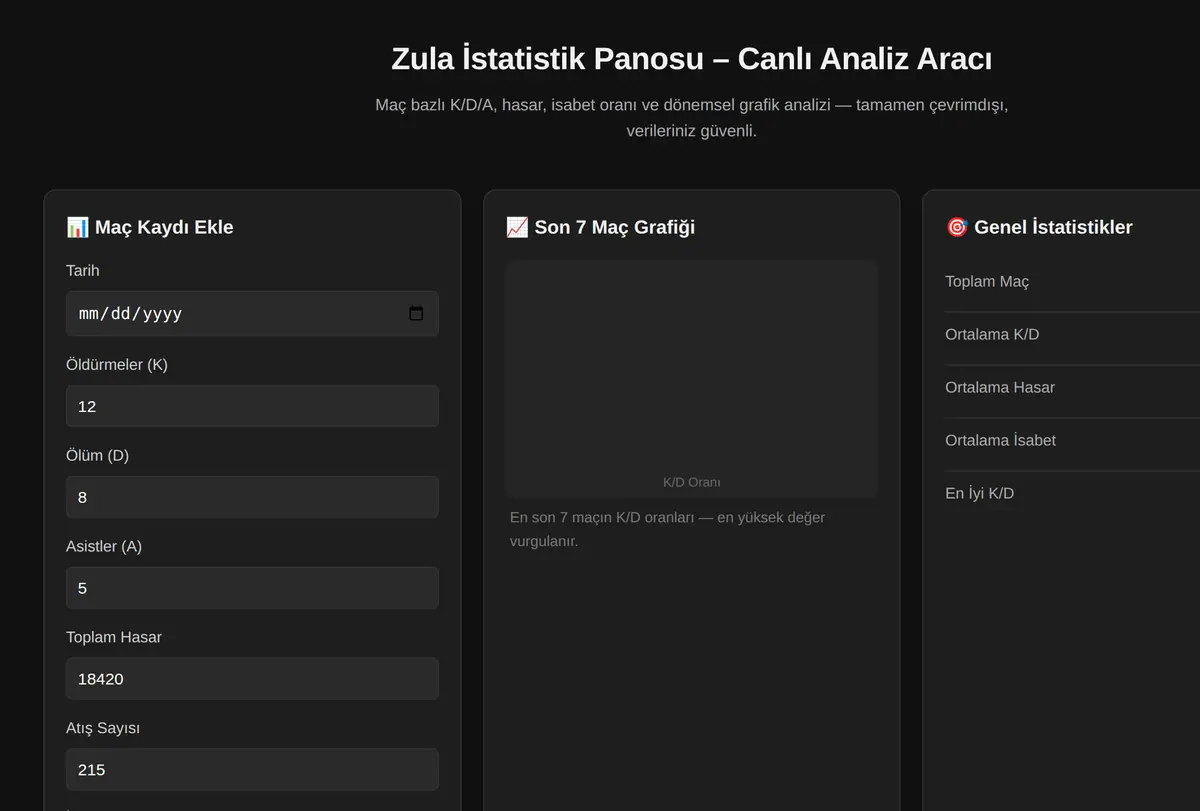Screen dimensions: 1200x811
Task: Click the Toplam Maç row
Action: click(x=1072, y=282)
